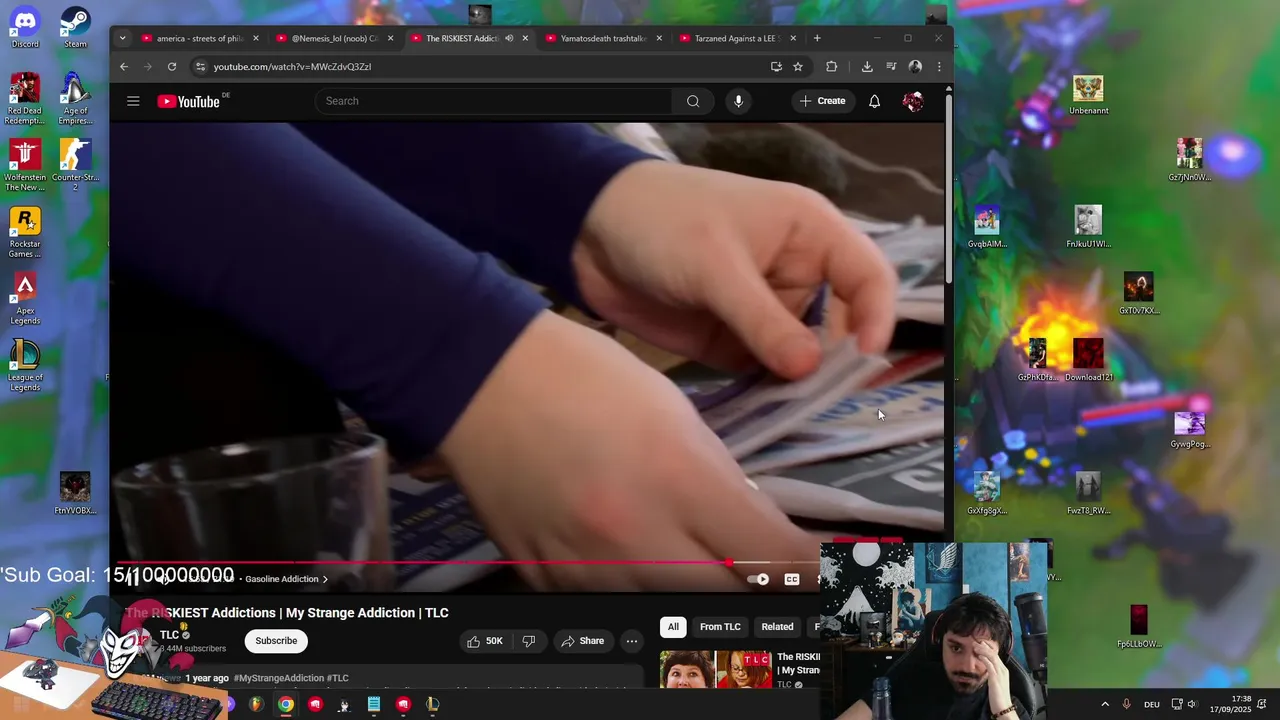Open Chrome extensions puzzle icon
The height and width of the screenshot is (720, 1280).
831,67
